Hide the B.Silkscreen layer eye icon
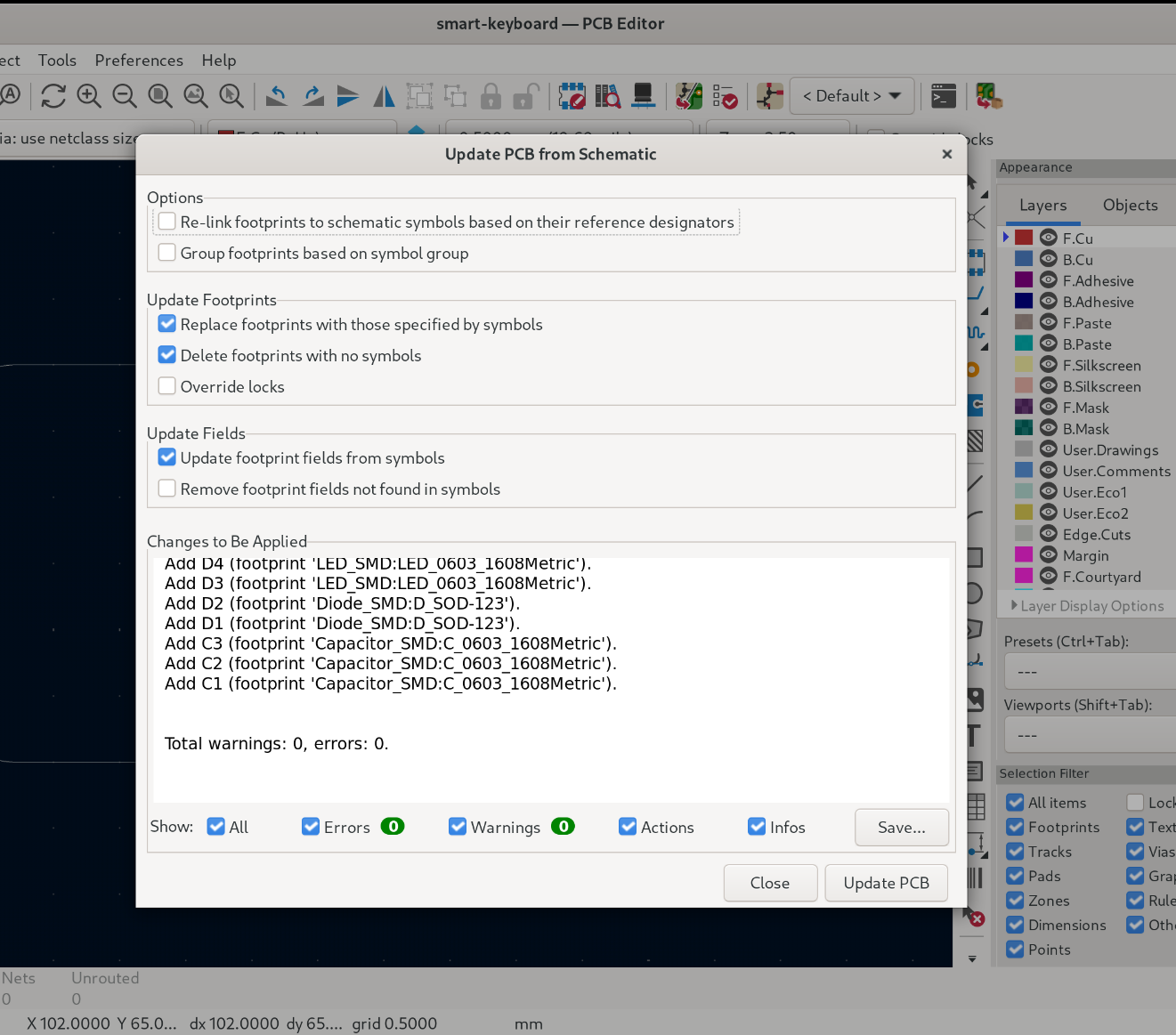This screenshot has height=1035, width=1176. click(1049, 385)
